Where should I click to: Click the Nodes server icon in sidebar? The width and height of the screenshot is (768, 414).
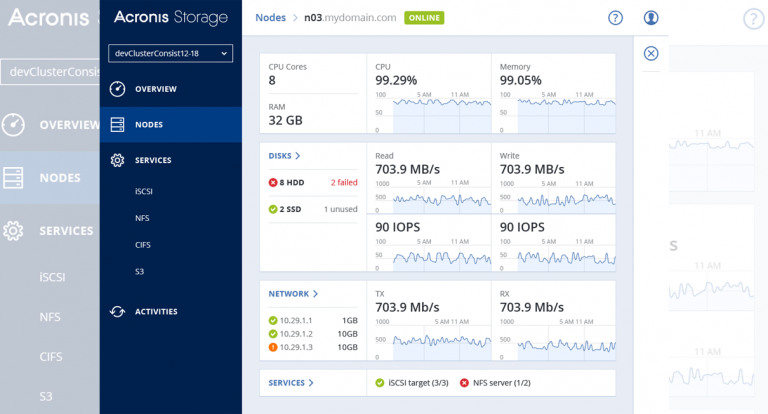[118, 124]
